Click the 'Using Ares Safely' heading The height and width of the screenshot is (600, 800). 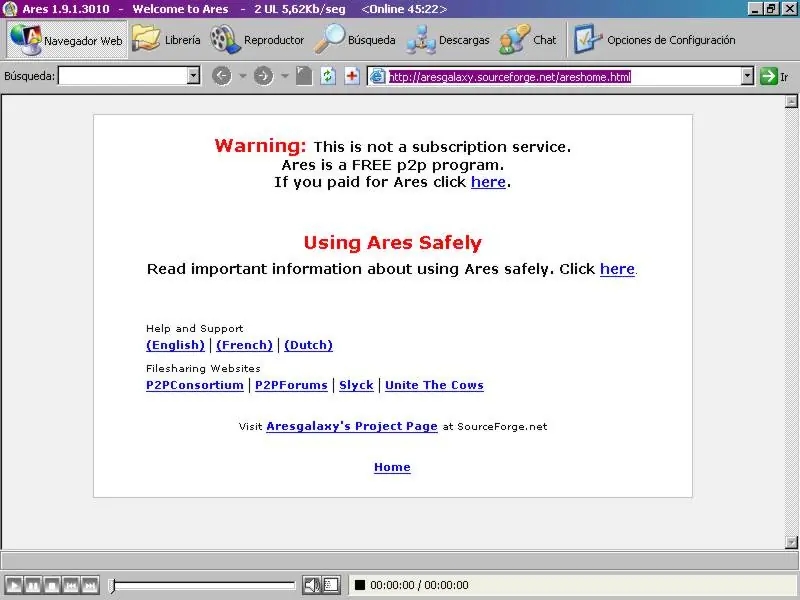click(x=392, y=242)
